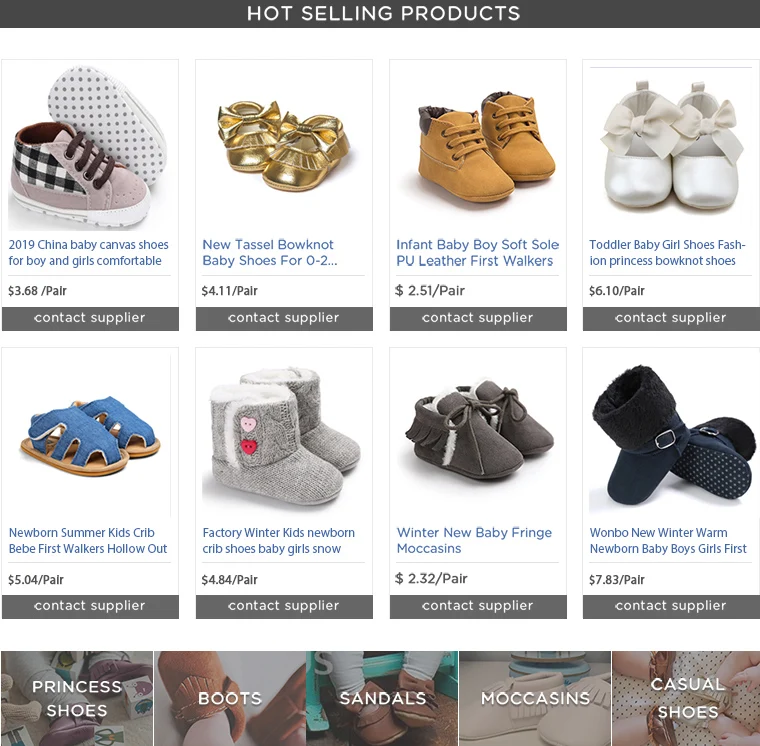Contact supplier for $2.51 first walkers
The width and height of the screenshot is (760, 746).
coord(478,318)
